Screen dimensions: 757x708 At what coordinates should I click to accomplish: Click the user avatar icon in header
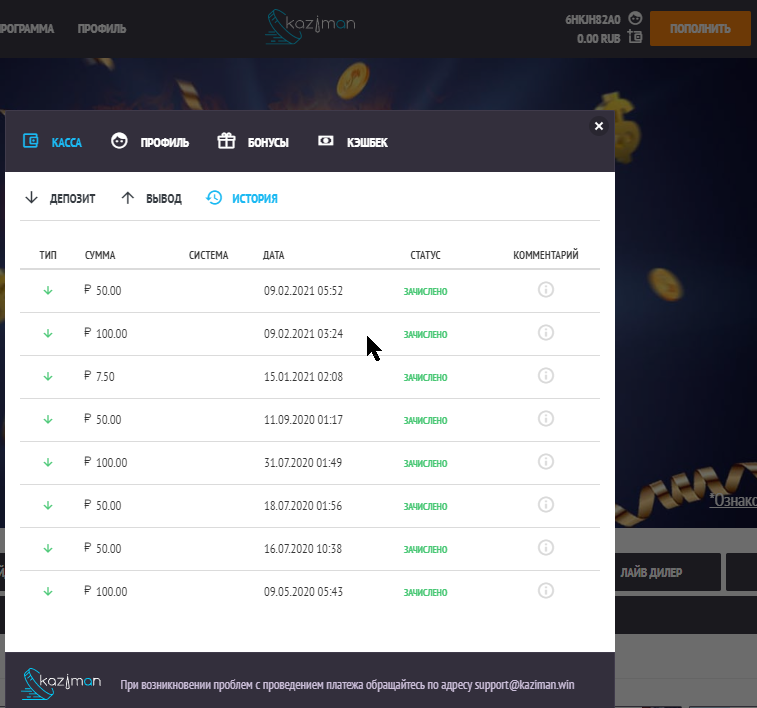point(635,19)
